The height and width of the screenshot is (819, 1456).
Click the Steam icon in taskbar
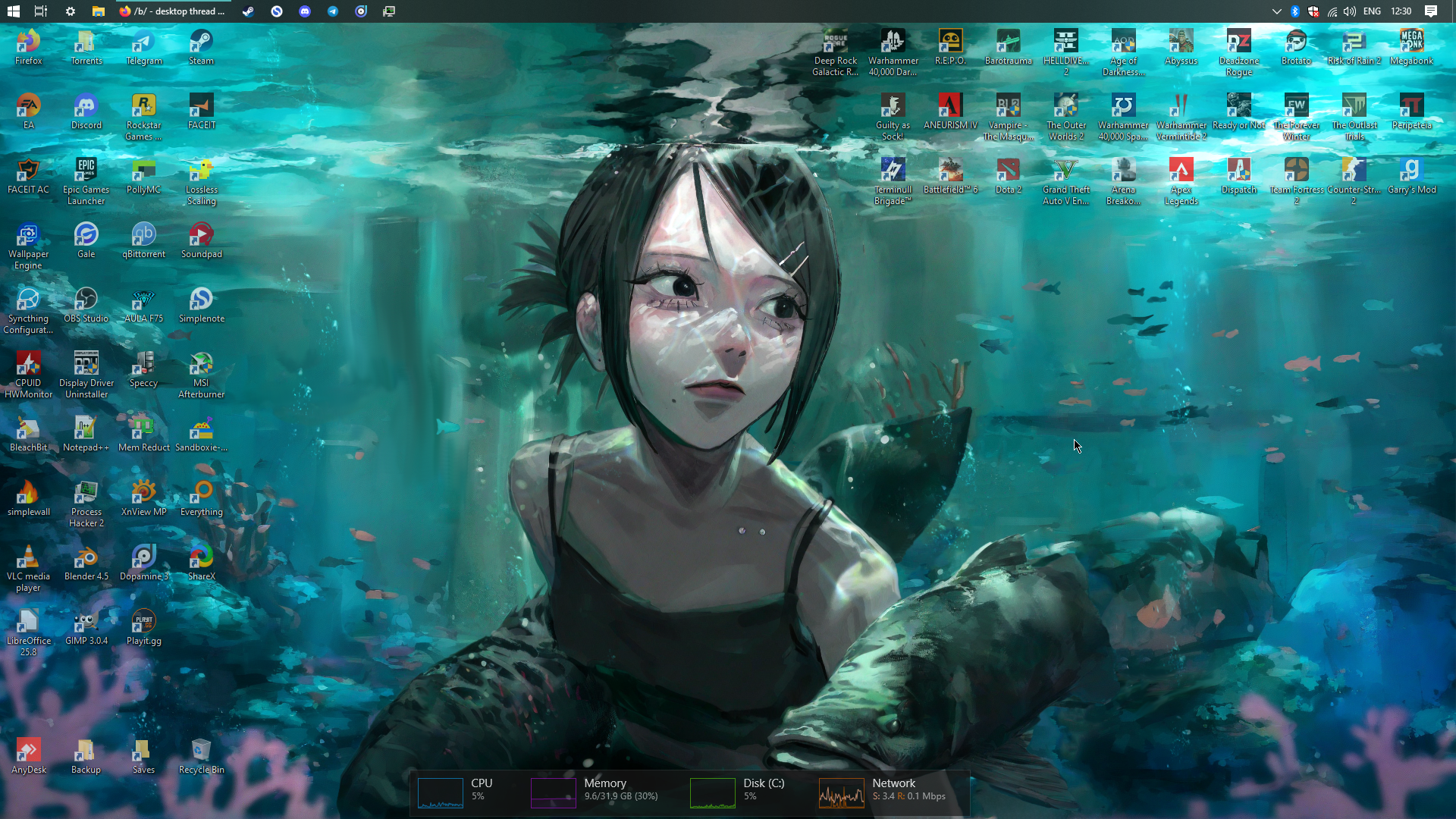click(248, 11)
